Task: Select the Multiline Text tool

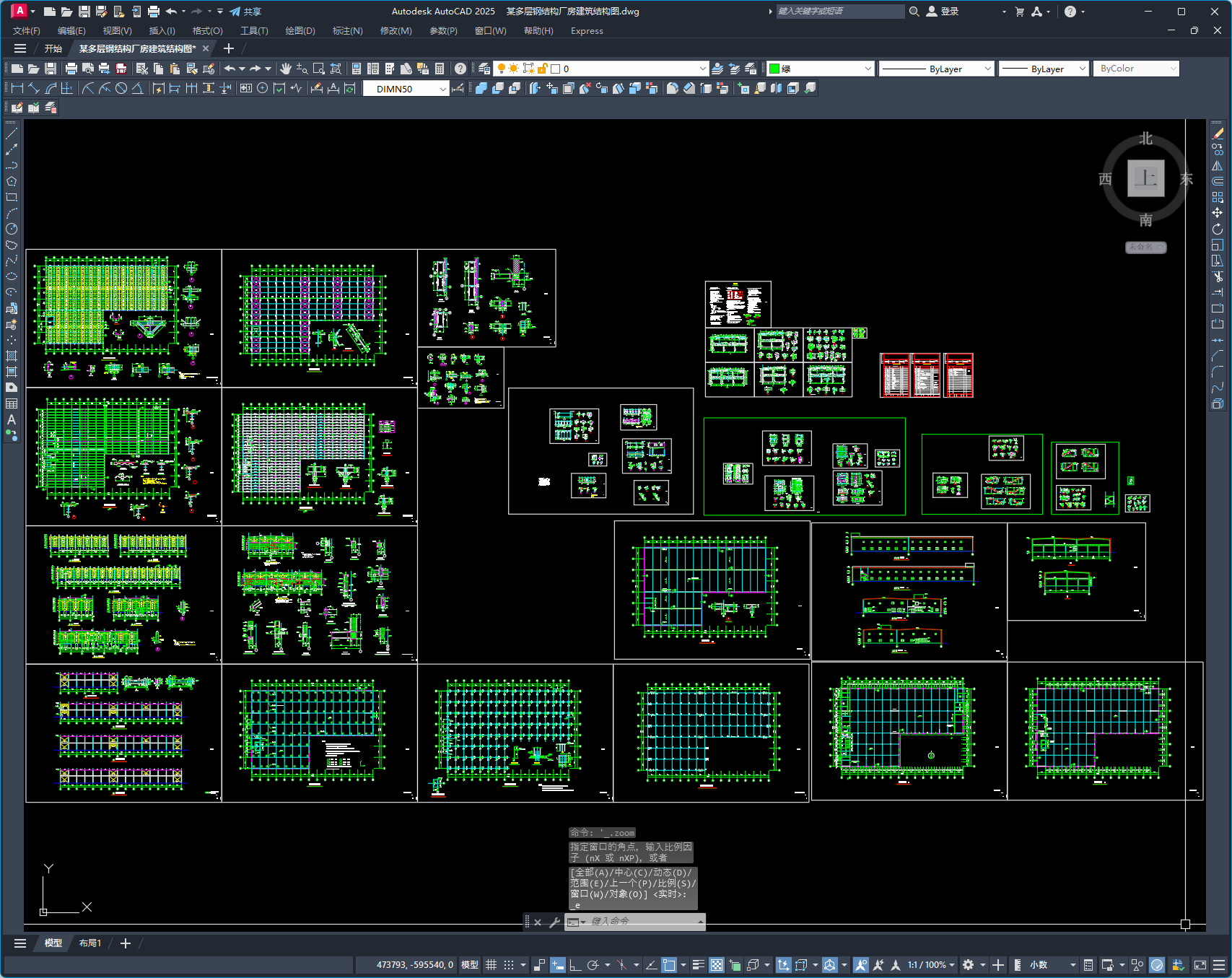Action: 12,419
